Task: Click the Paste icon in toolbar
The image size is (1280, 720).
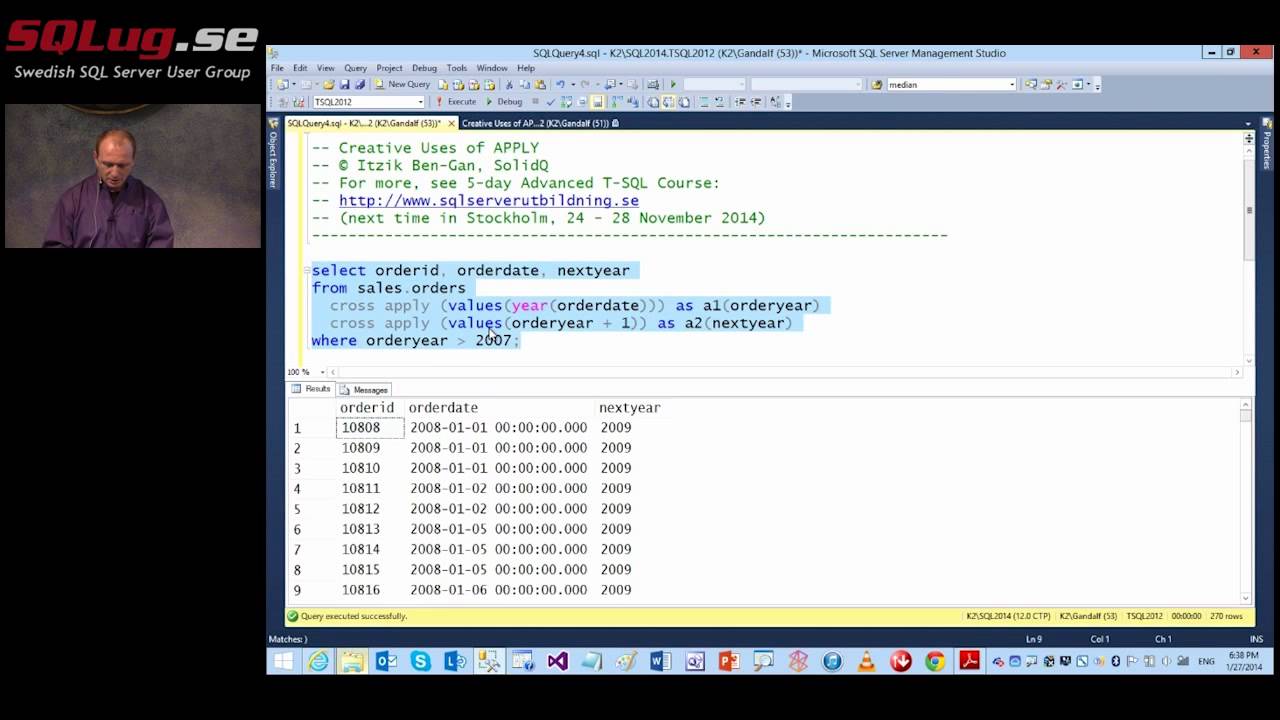Action: (x=540, y=85)
